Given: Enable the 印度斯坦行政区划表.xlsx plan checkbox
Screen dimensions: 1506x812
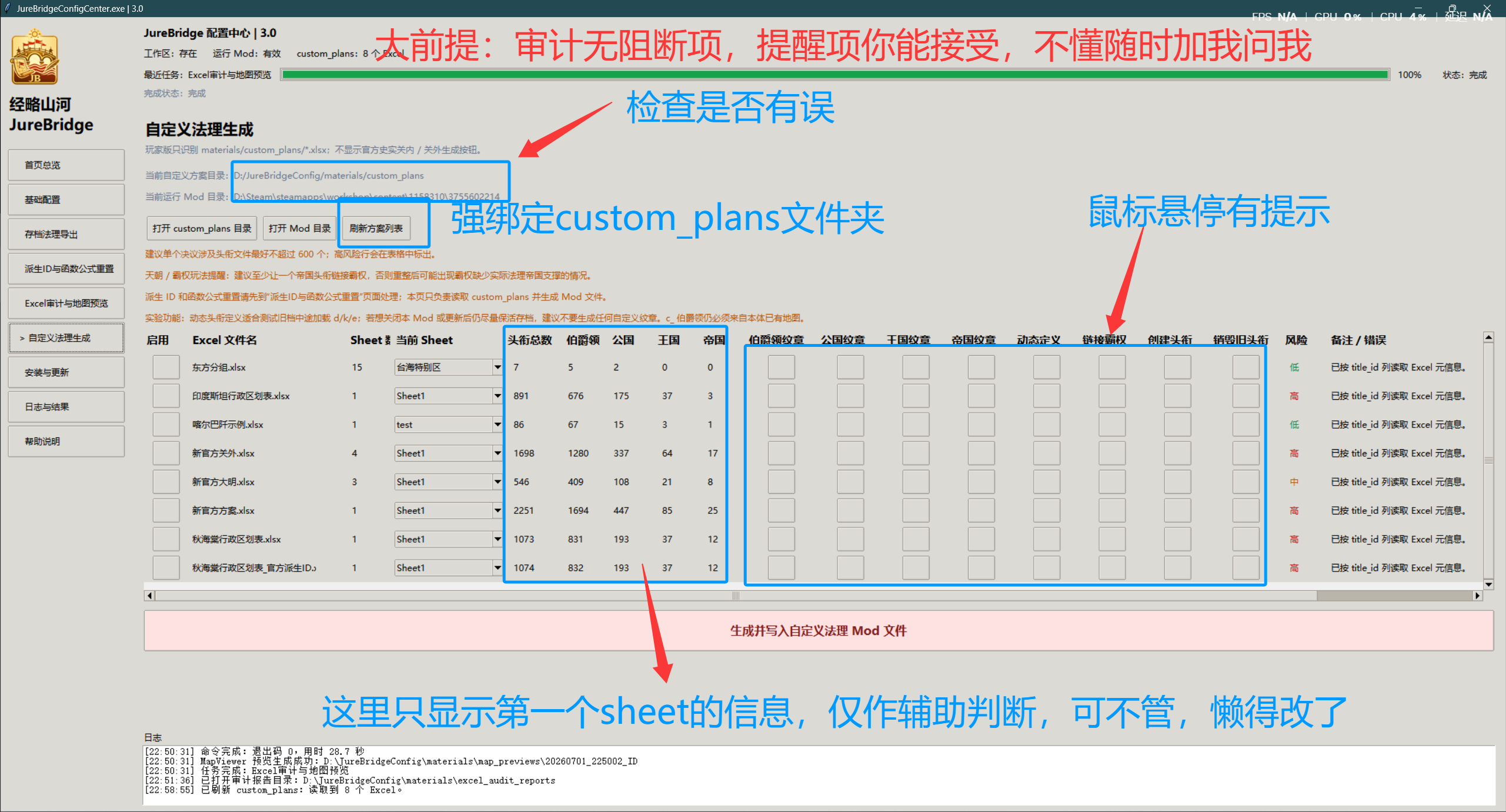Looking at the screenshot, I should (x=166, y=396).
